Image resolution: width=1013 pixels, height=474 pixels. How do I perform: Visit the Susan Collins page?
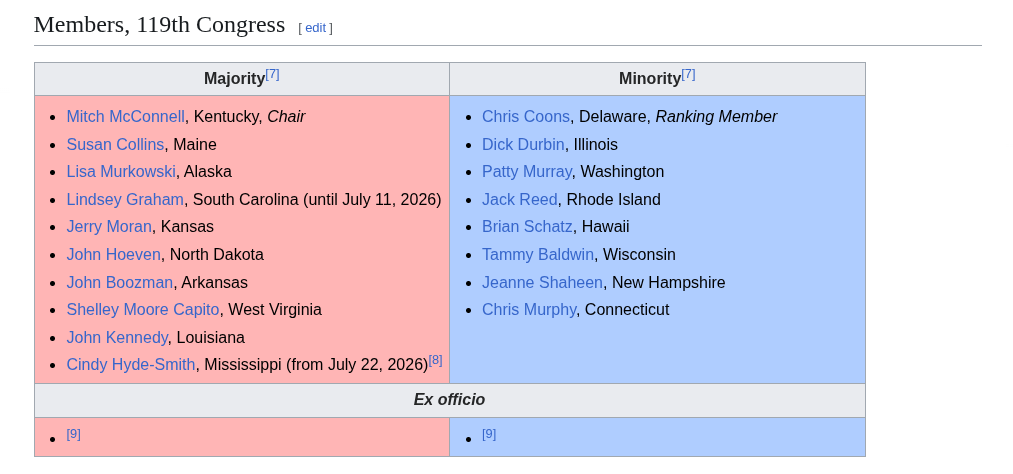point(115,144)
